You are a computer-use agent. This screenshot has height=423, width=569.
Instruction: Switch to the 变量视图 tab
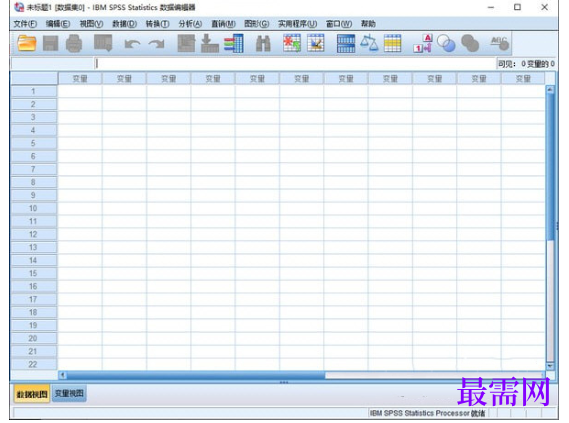click(69, 394)
